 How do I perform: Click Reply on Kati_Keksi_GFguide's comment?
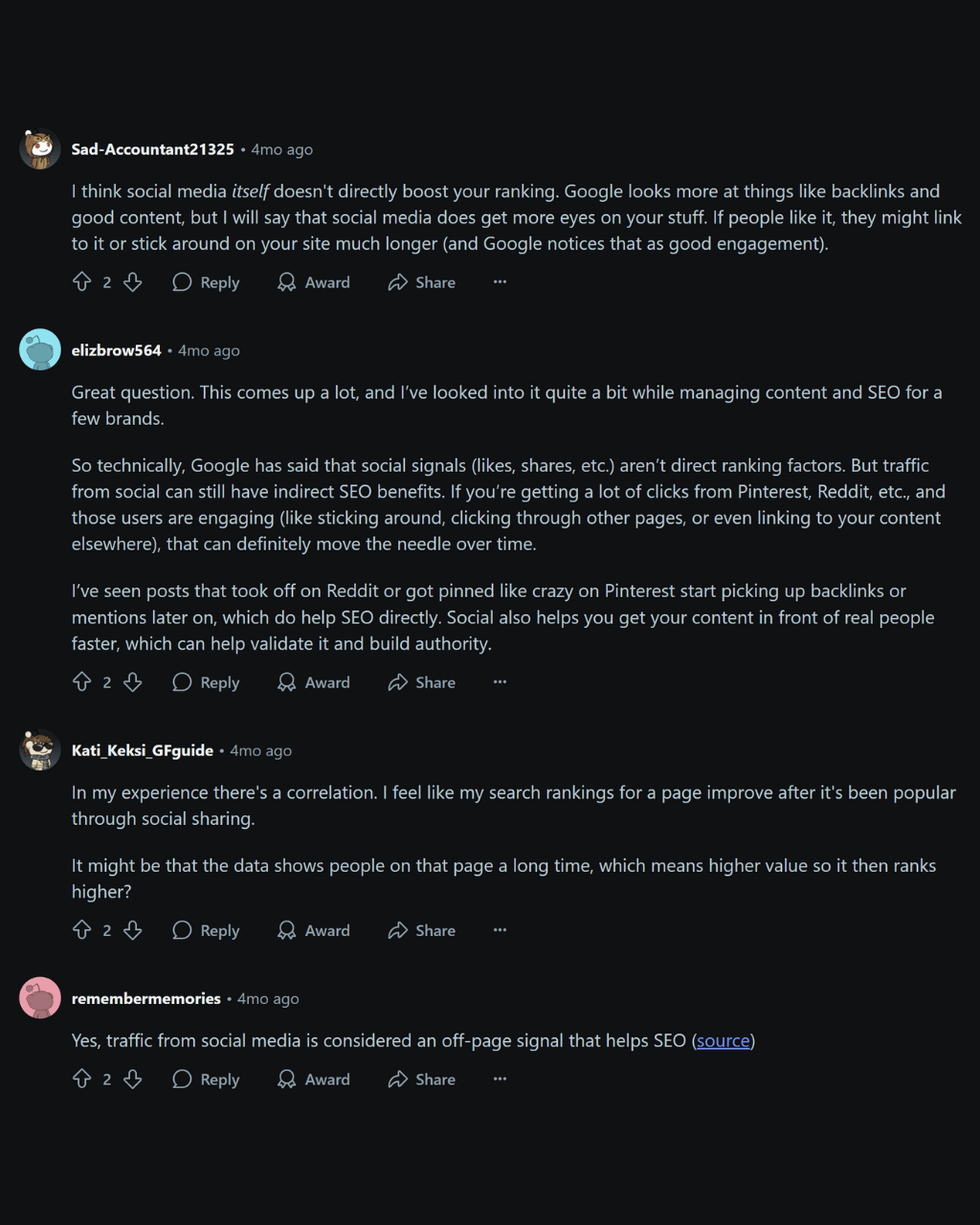[x=206, y=929]
